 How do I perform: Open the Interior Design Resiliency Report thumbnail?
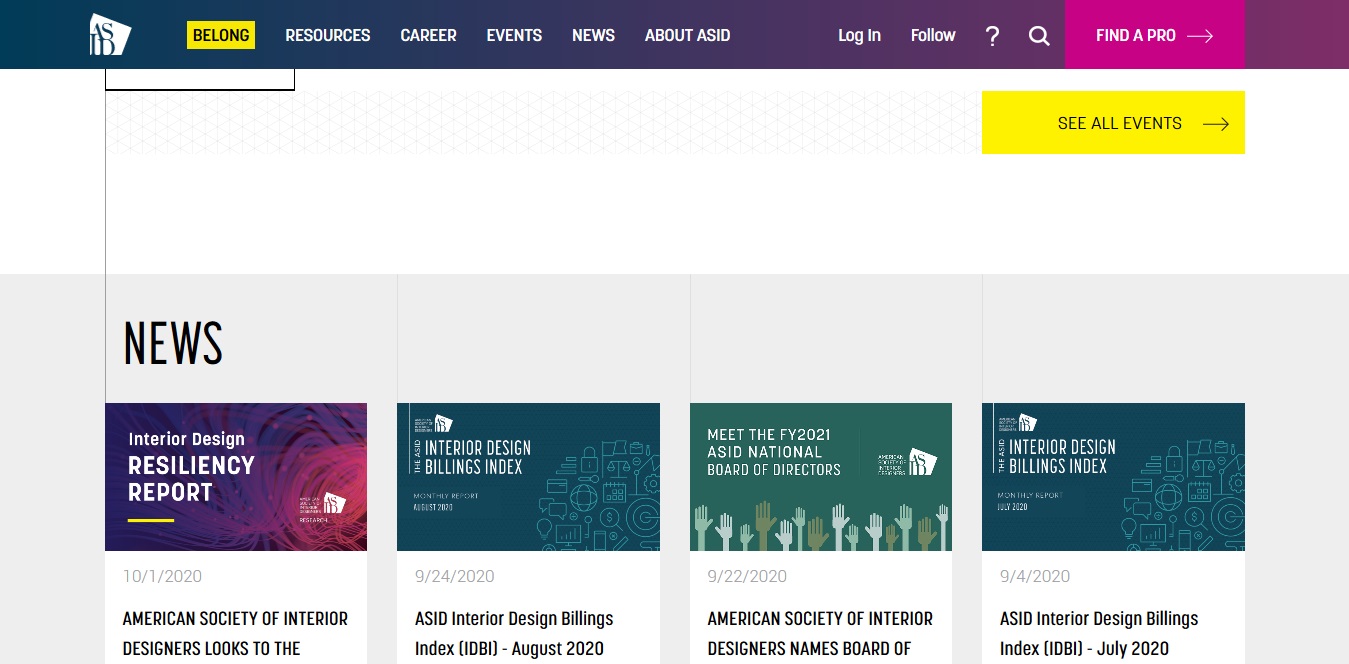pyautogui.click(x=236, y=477)
